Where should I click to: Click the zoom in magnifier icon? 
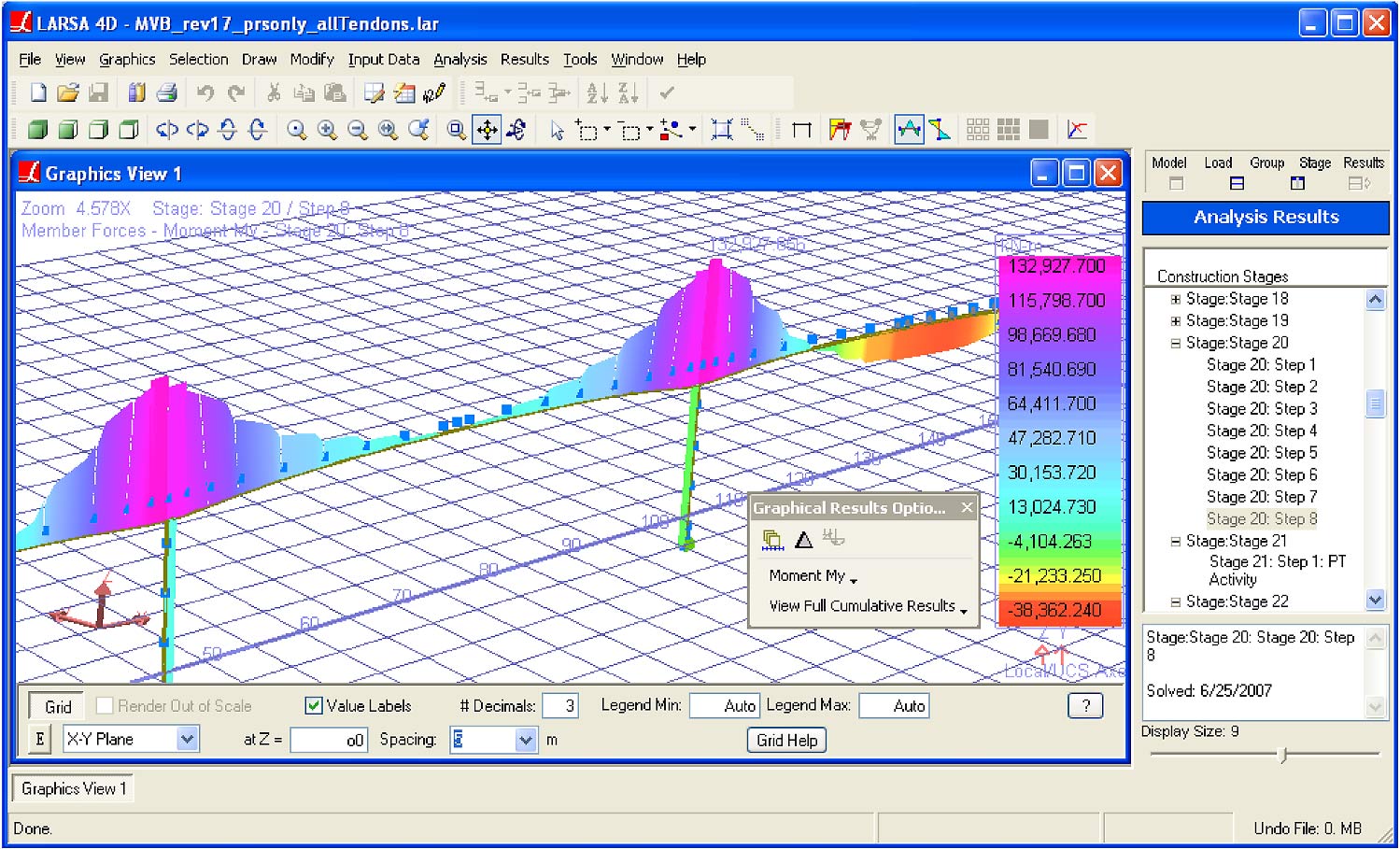click(x=327, y=130)
